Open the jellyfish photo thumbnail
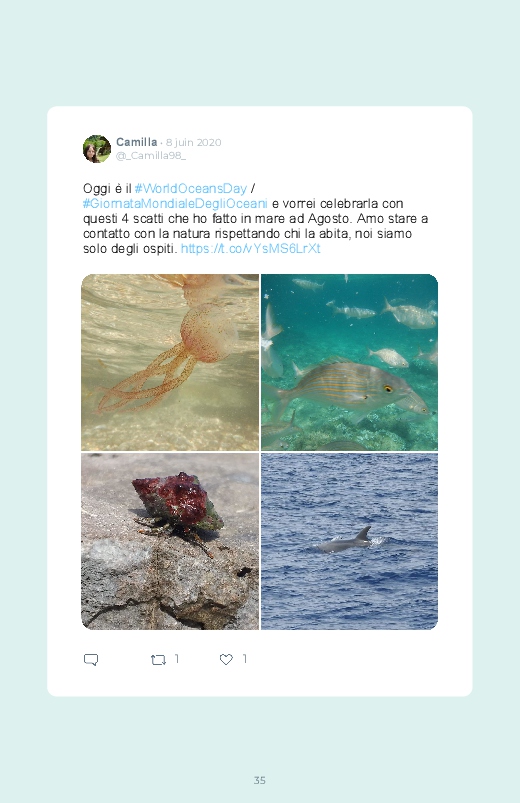Screen dimensions: 520x803 [170, 362]
